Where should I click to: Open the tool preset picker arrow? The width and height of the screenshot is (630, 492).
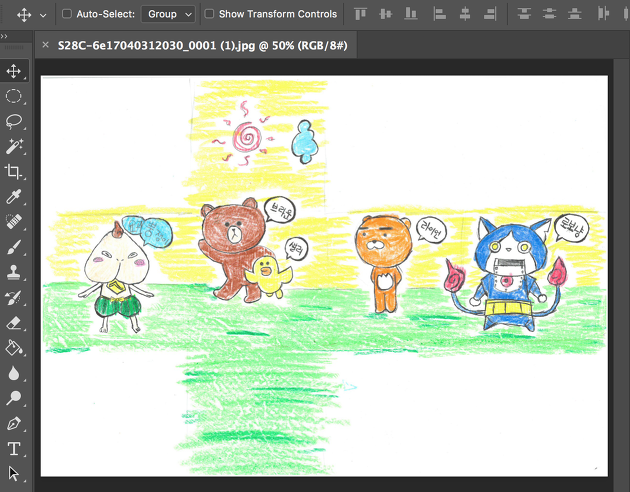point(43,15)
